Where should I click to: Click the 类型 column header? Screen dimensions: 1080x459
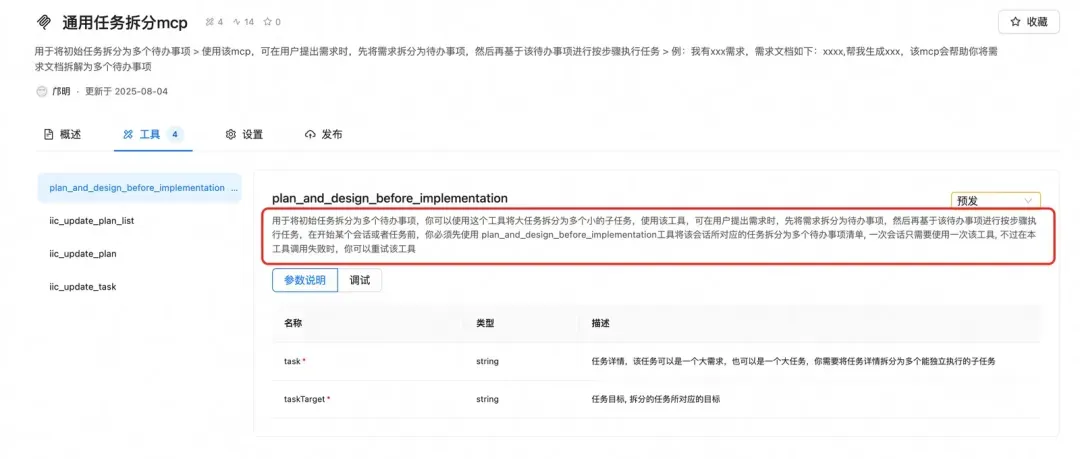pyautogui.click(x=485, y=323)
